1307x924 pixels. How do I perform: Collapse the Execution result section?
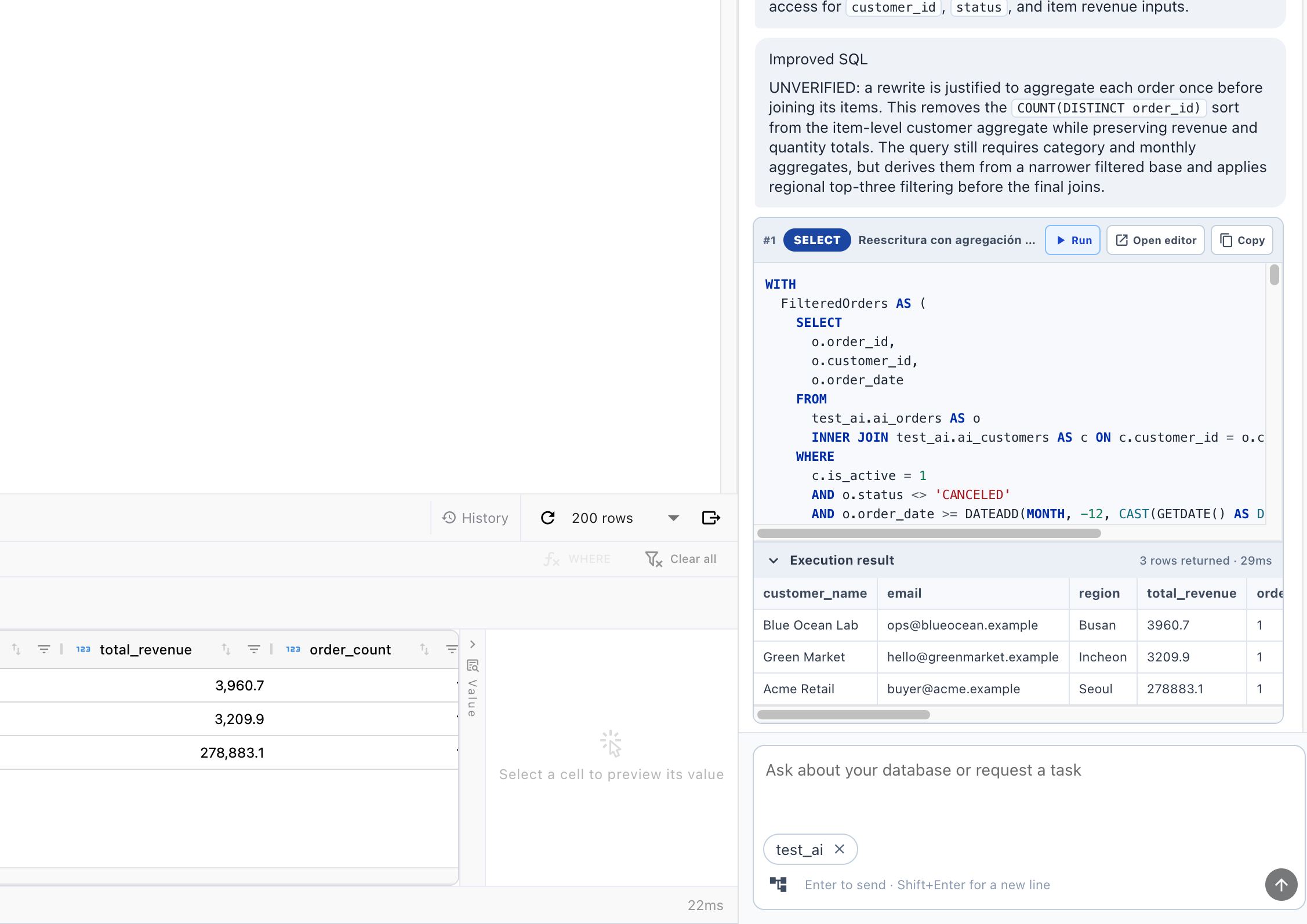(773, 560)
